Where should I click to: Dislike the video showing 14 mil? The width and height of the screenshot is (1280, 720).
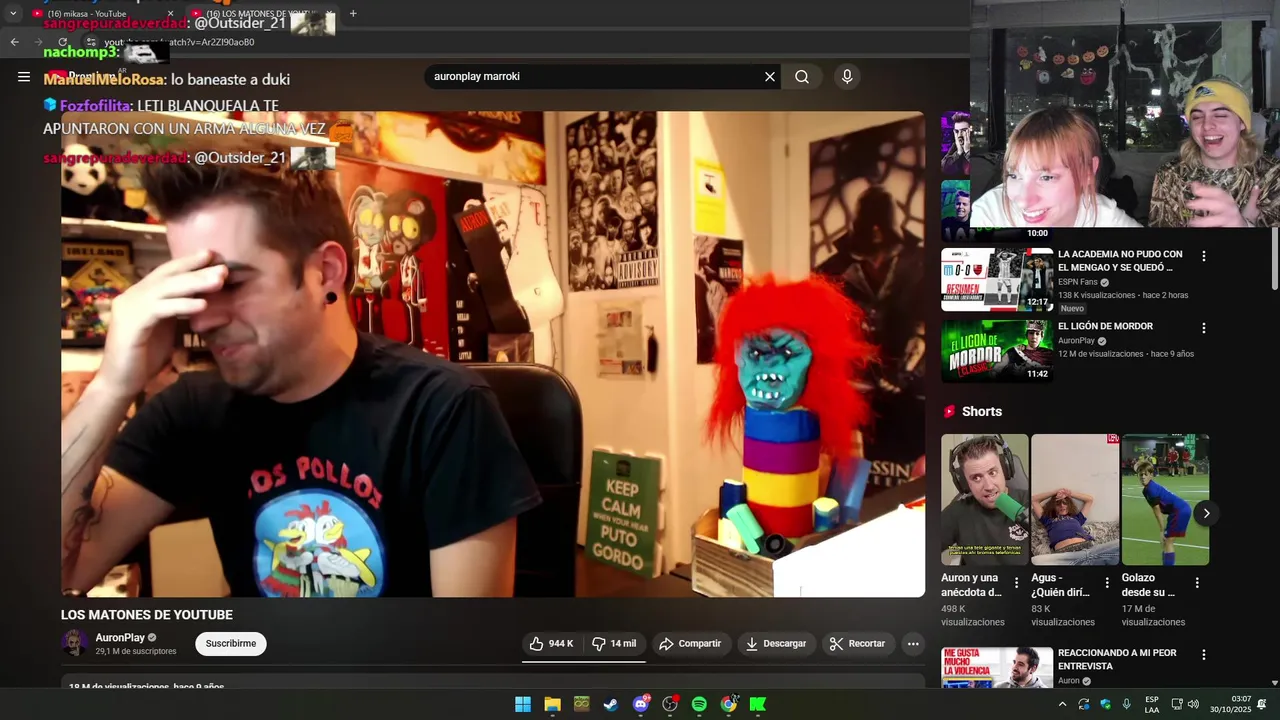click(x=614, y=644)
